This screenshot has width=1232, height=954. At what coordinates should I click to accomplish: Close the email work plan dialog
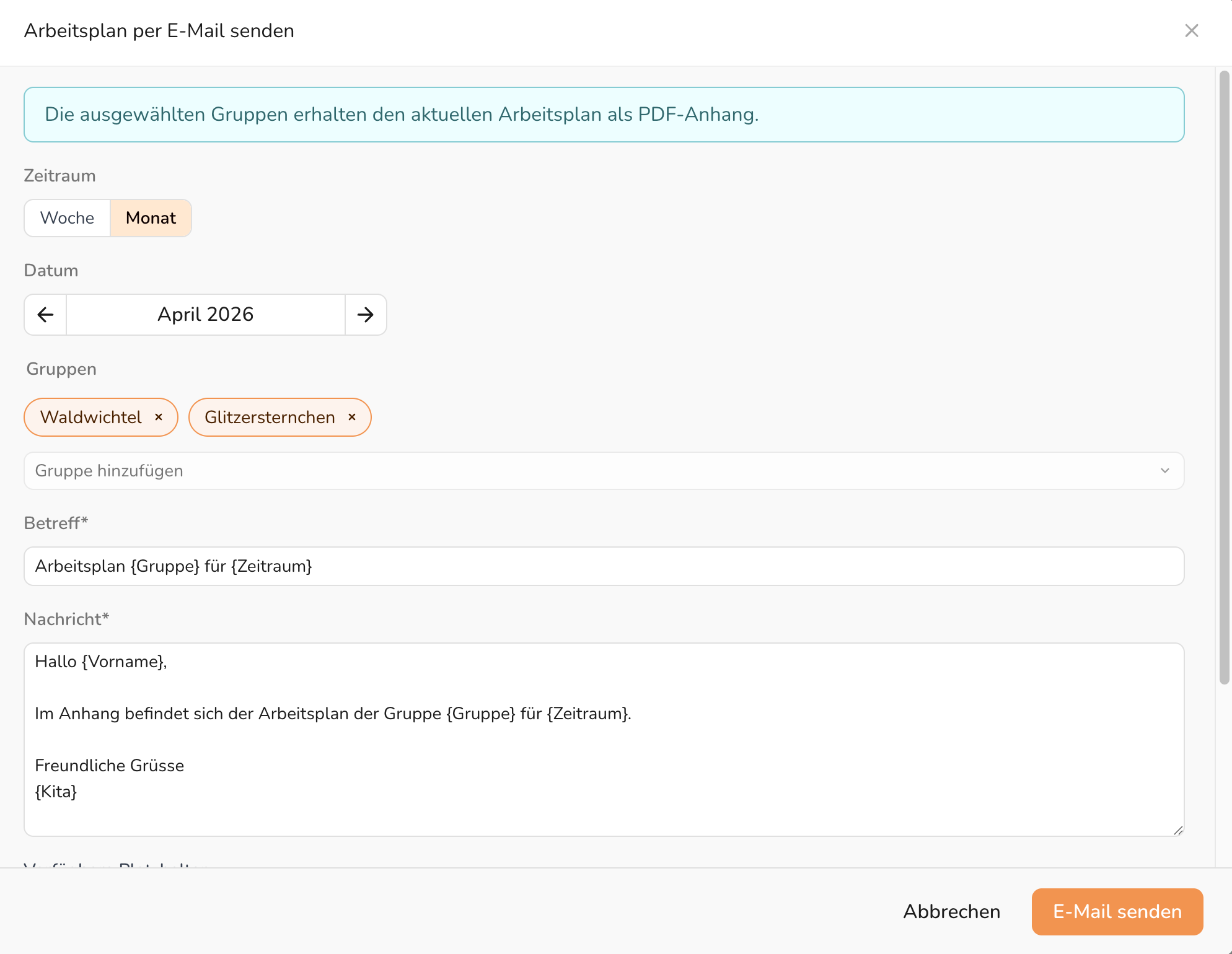1191,31
